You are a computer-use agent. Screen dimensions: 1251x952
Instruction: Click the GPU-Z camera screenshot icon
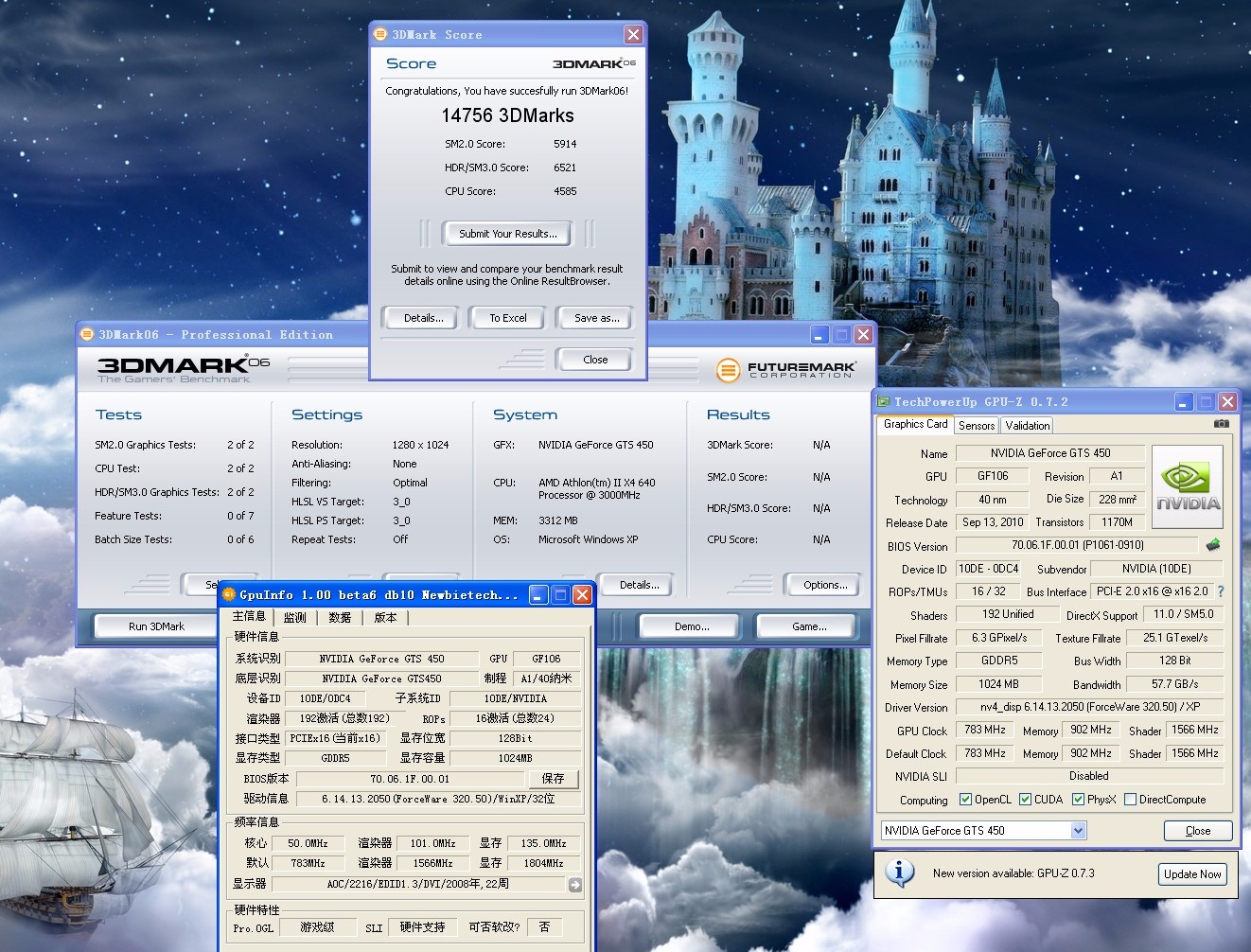1221,424
